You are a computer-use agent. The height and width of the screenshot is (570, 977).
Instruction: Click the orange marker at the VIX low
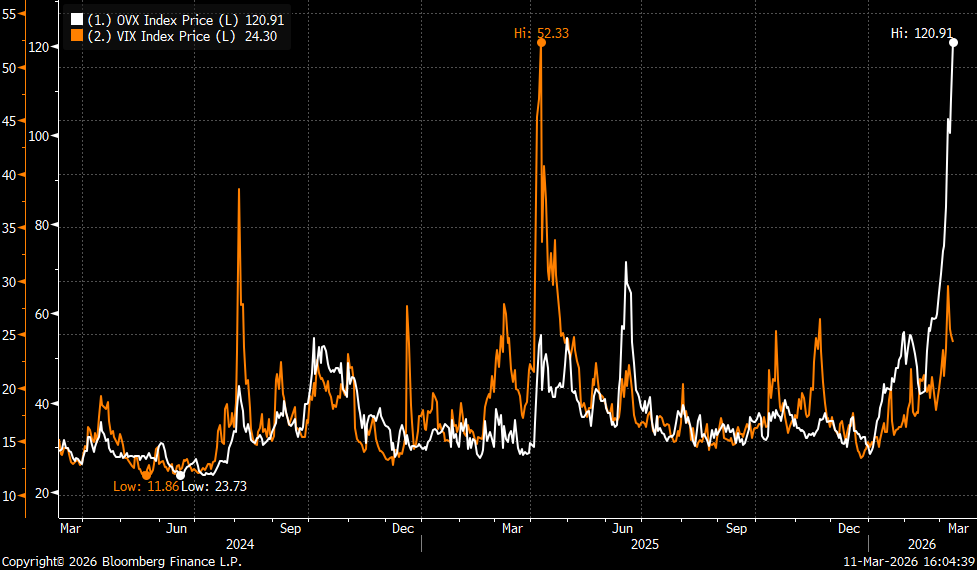146,474
